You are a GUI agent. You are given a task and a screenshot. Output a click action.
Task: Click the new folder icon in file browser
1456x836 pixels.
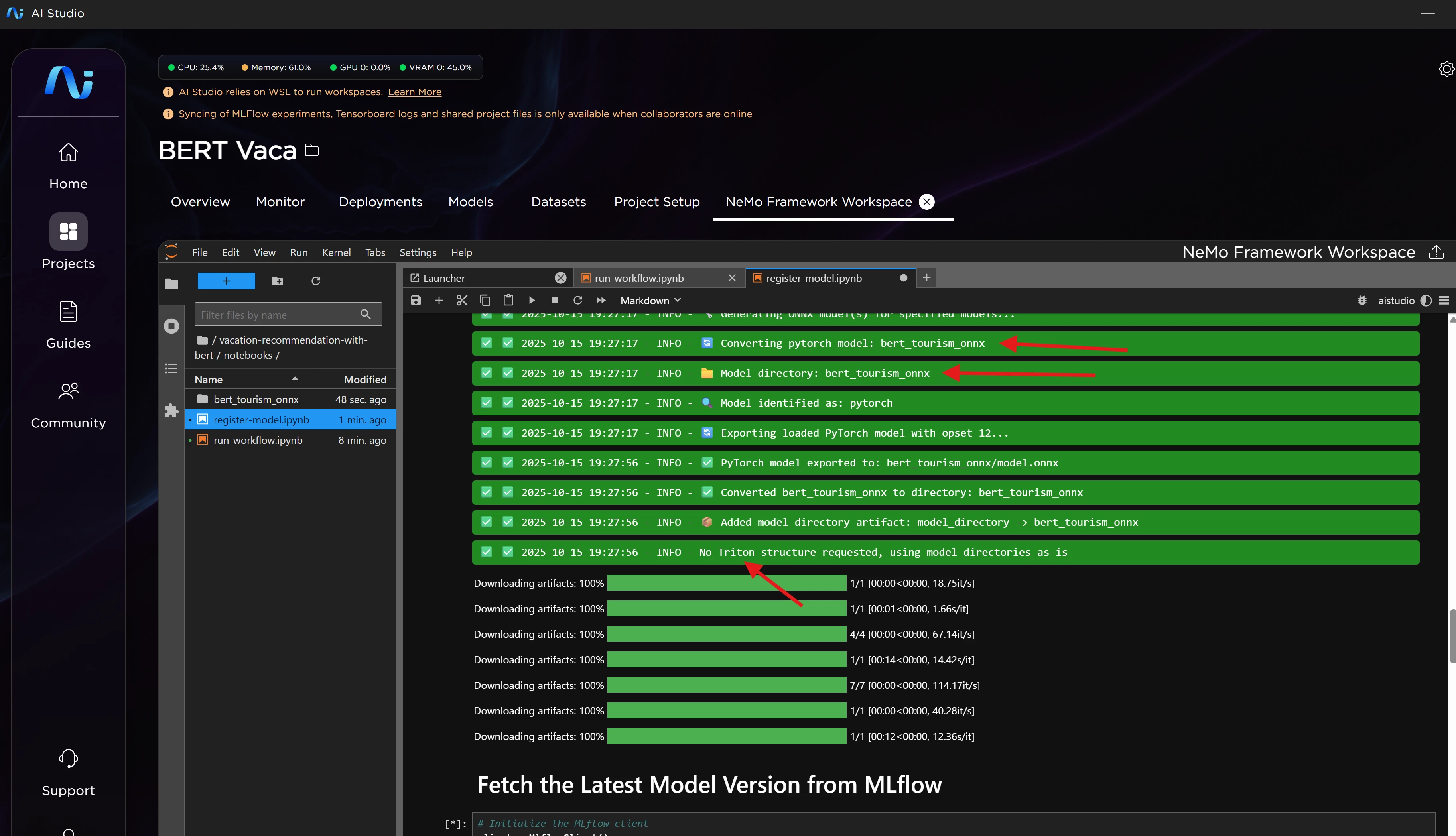(278, 281)
